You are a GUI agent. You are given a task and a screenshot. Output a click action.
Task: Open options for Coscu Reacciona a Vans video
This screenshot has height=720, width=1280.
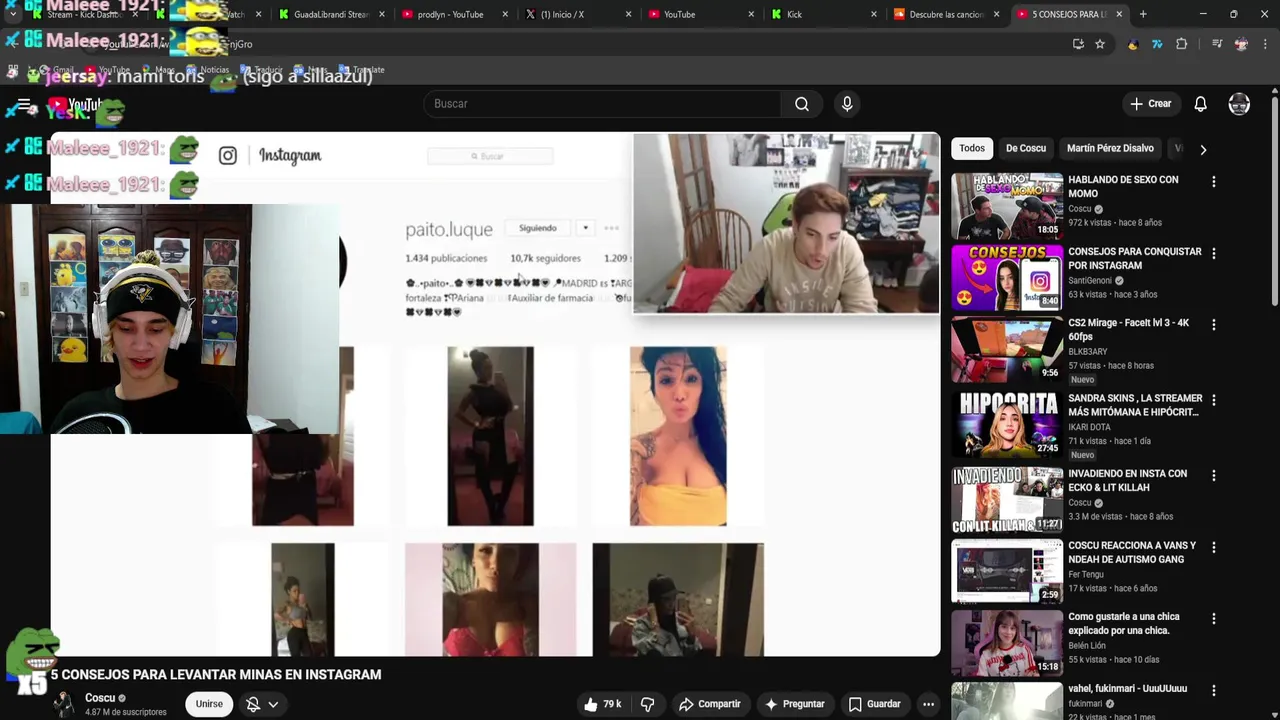click(x=1214, y=547)
